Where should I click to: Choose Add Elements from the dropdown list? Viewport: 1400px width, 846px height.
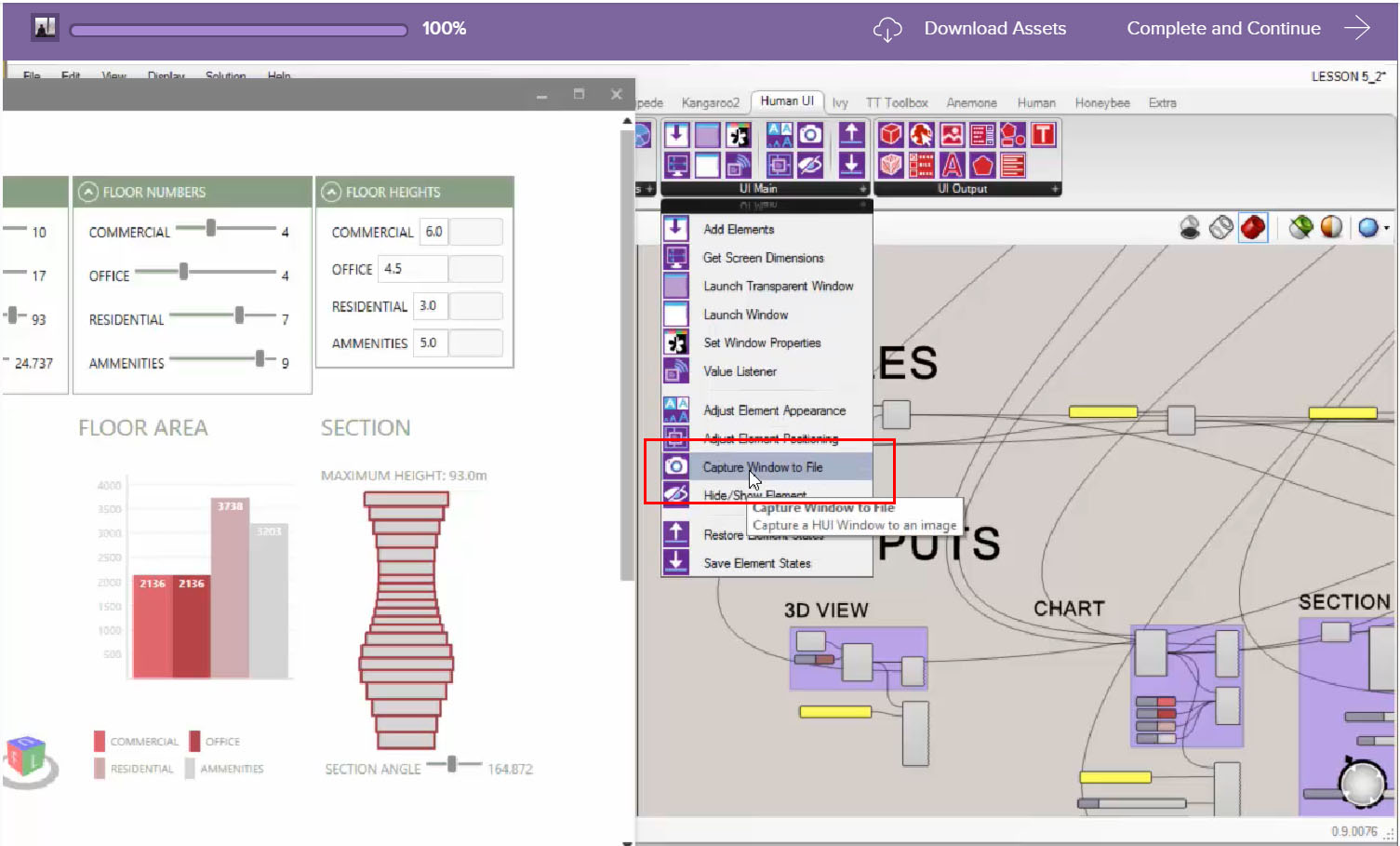coord(767,229)
